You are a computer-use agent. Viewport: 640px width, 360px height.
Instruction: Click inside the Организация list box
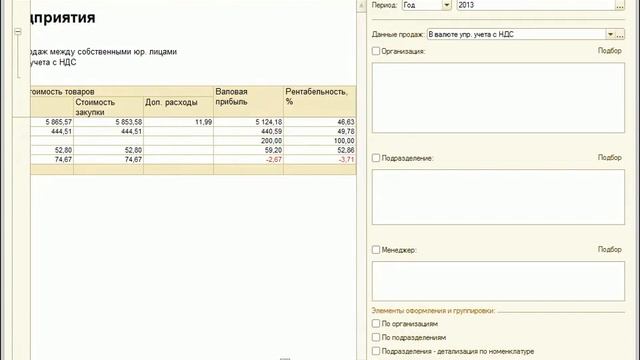click(x=498, y=98)
